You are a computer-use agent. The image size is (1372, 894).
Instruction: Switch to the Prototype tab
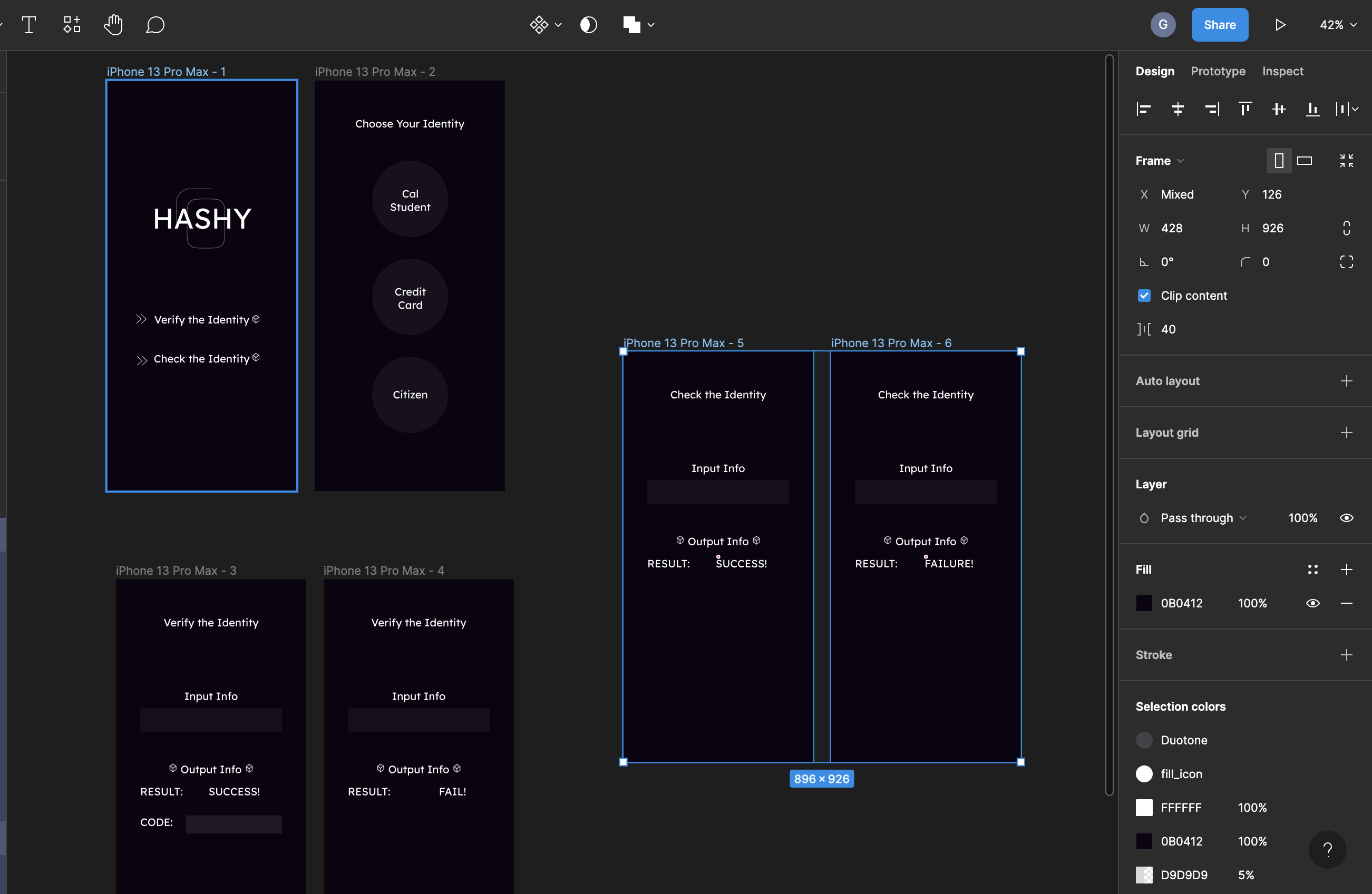point(1218,71)
